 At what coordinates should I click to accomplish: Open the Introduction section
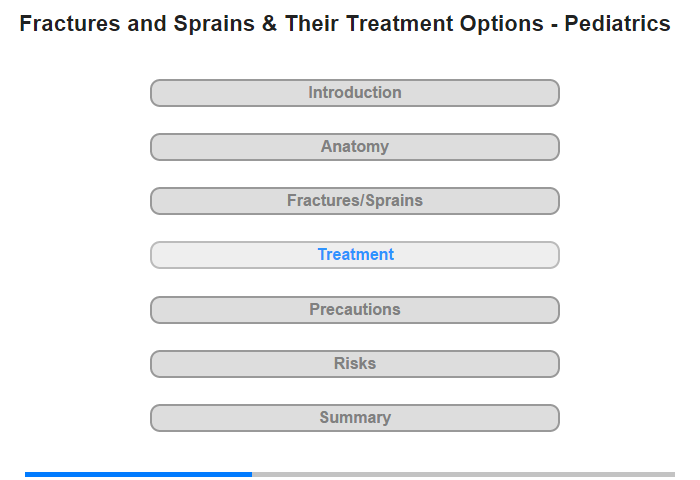click(354, 93)
